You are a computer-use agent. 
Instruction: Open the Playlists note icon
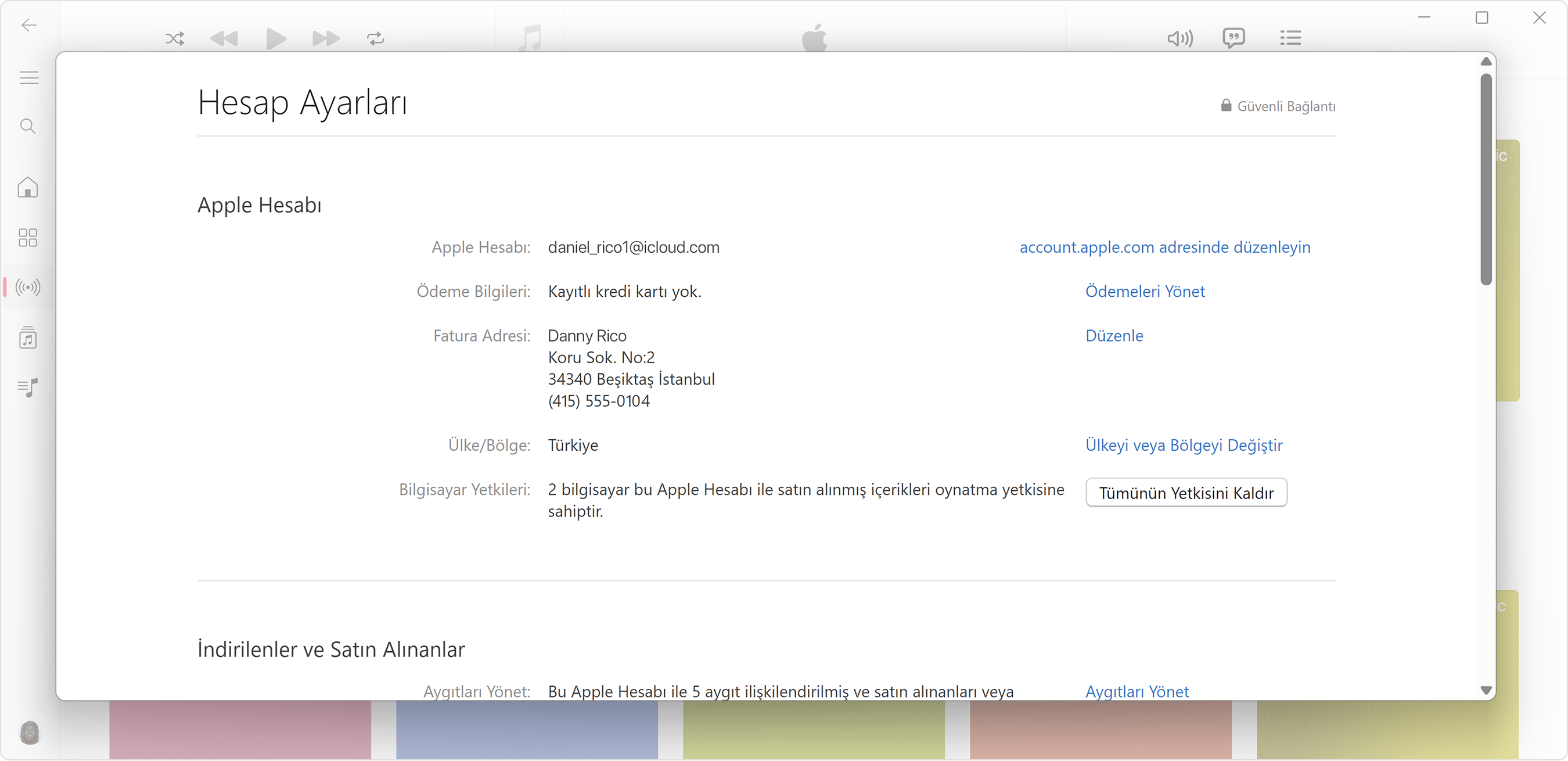[28, 387]
